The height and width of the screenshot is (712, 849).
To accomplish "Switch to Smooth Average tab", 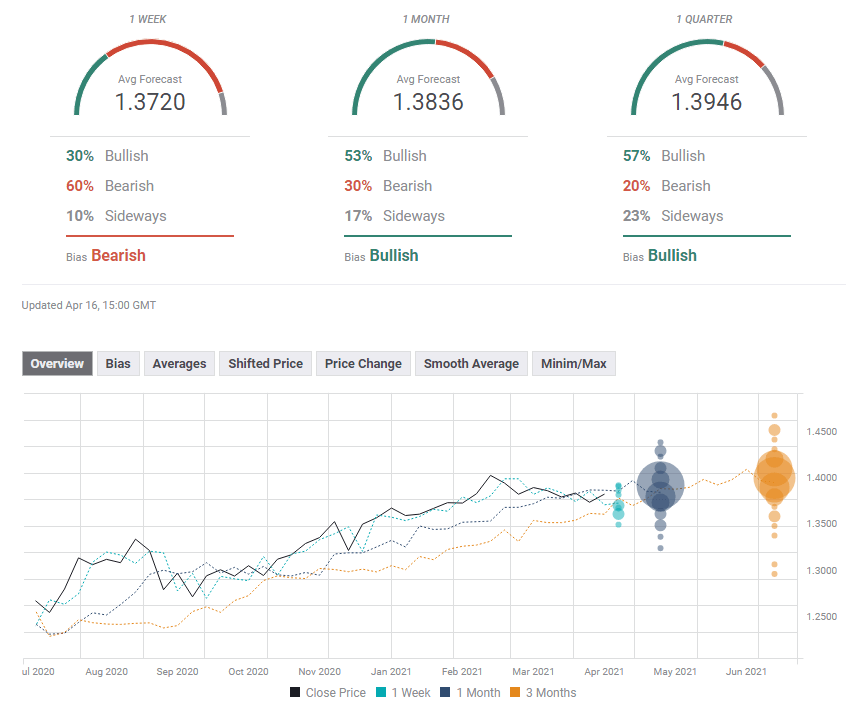I will click(471, 364).
